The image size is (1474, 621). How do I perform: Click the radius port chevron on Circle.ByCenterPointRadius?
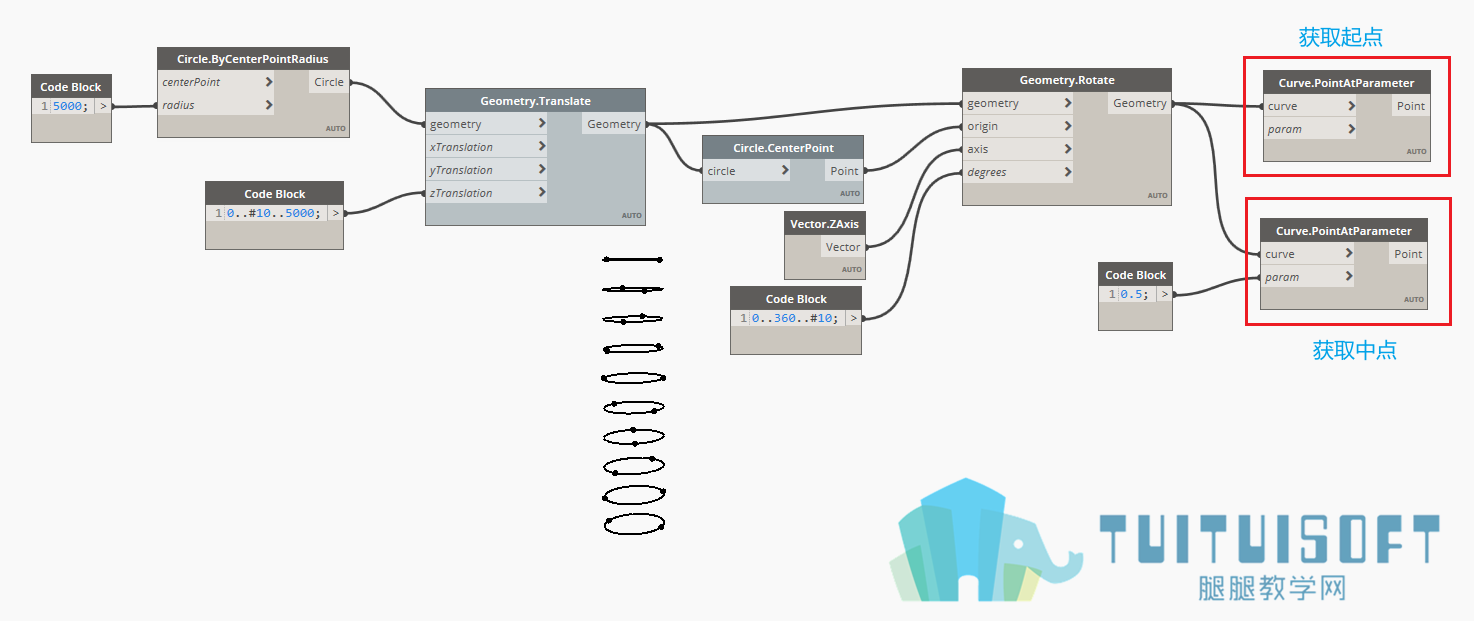268,105
